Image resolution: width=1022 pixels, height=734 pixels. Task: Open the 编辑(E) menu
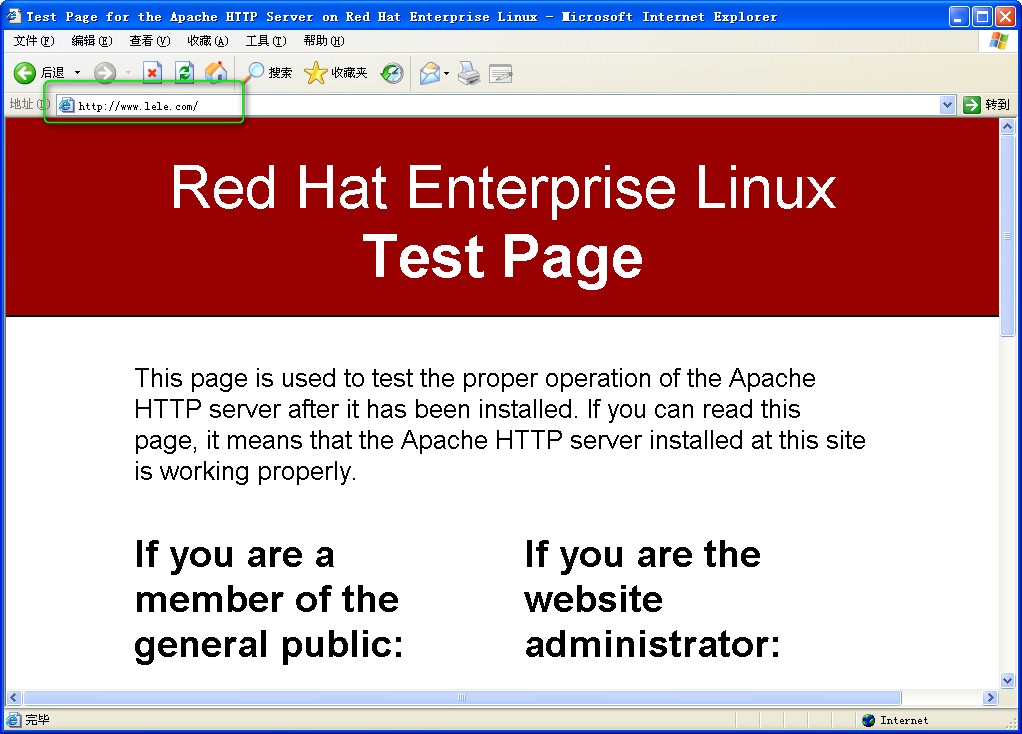[x=92, y=41]
